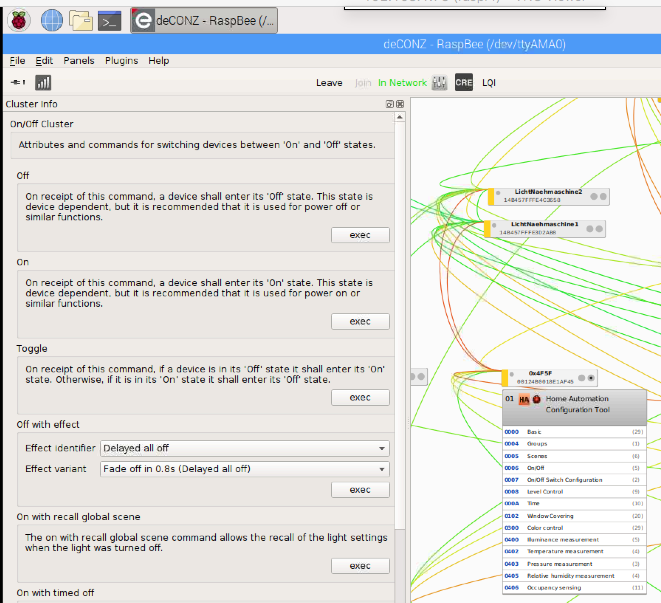The image size is (661, 603).
Task: Select the 000A Time cluster
Action: 574,503
